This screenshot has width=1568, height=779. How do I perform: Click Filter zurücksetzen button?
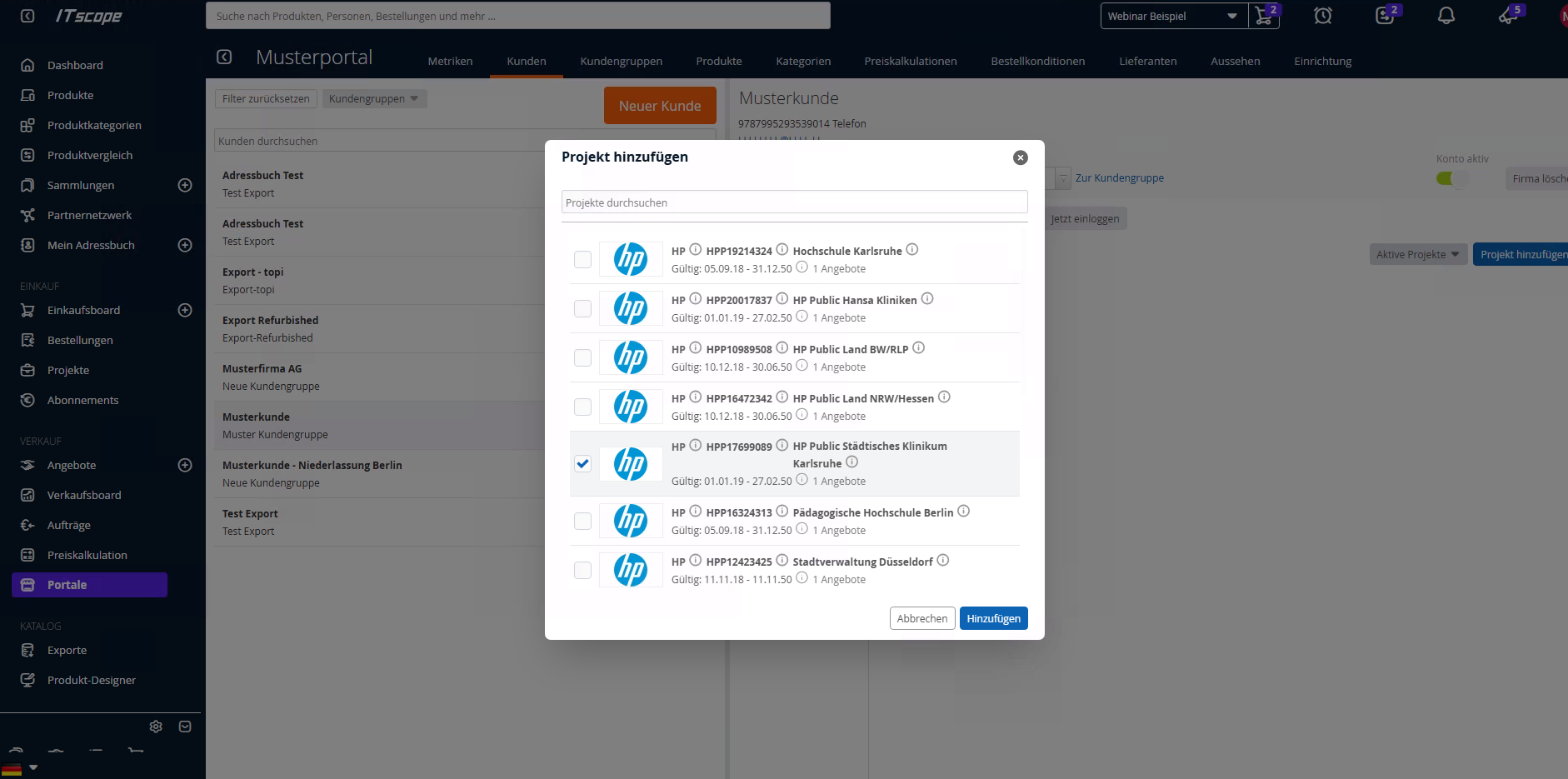pos(266,98)
